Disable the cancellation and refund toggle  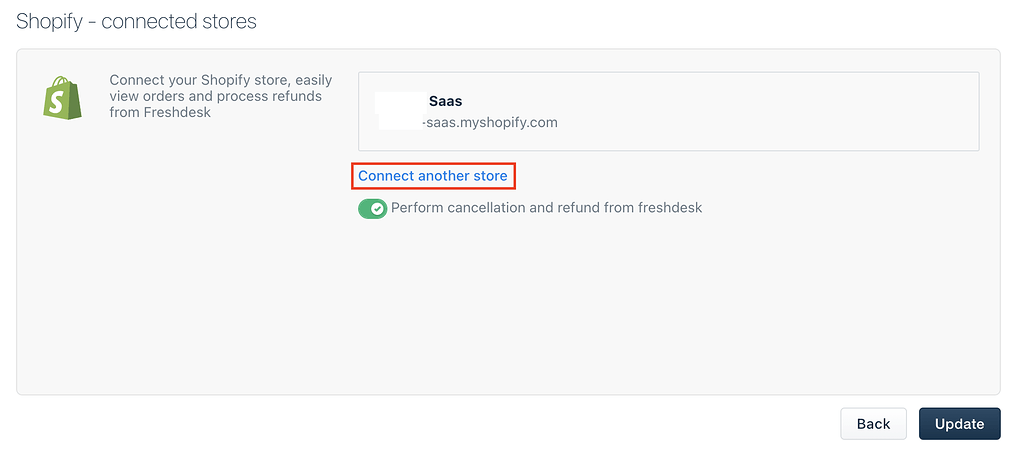click(x=373, y=209)
